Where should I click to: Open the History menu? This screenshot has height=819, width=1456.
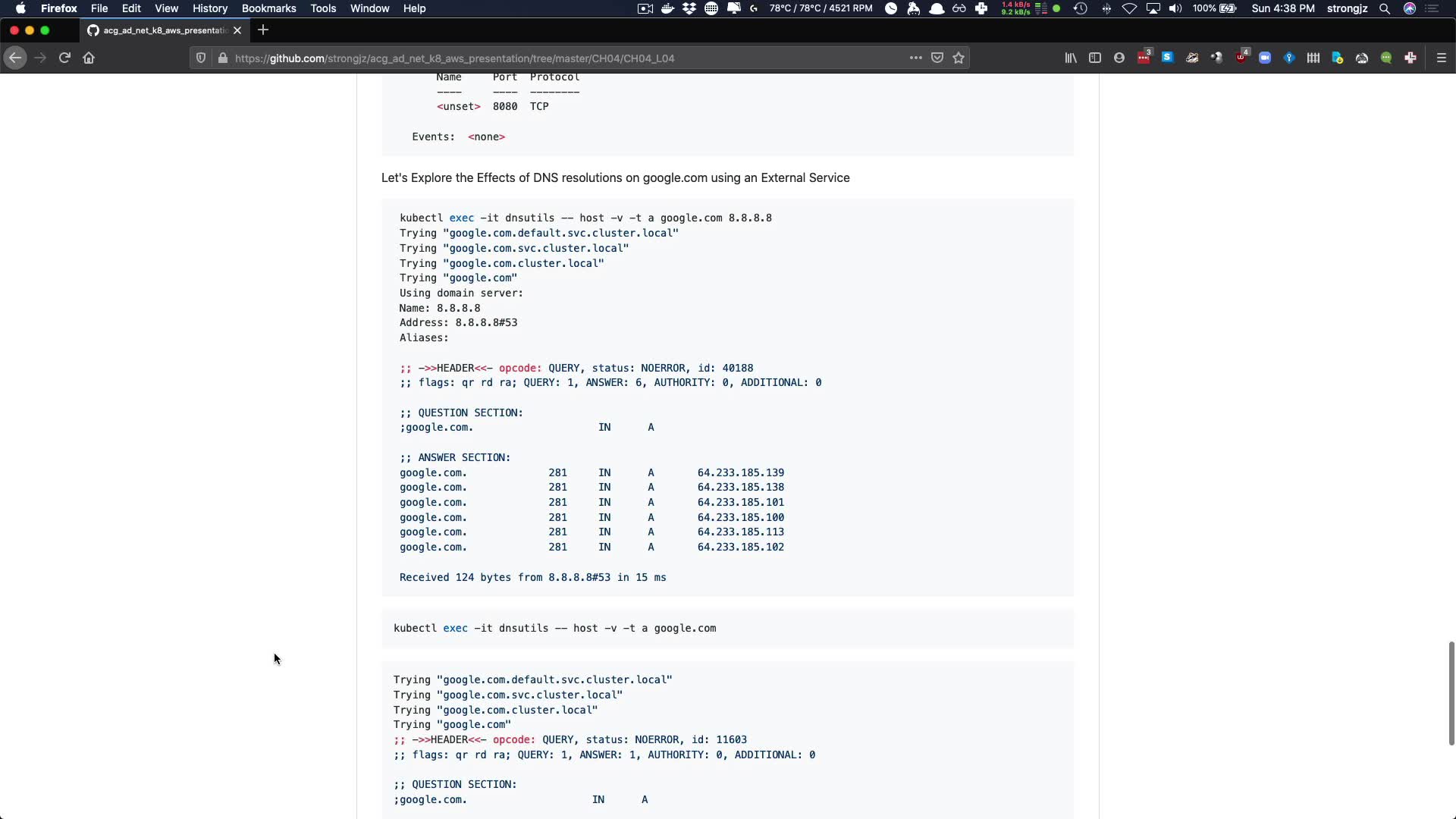[x=209, y=8]
